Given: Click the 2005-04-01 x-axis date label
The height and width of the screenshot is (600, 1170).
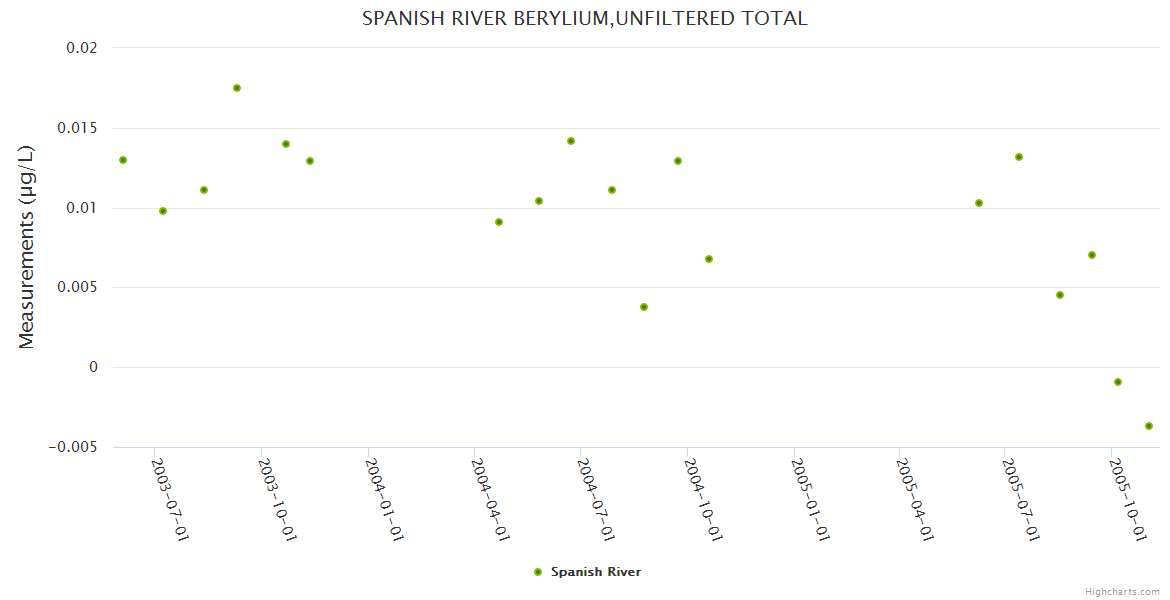Looking at the screenshot, I should 915,499.
